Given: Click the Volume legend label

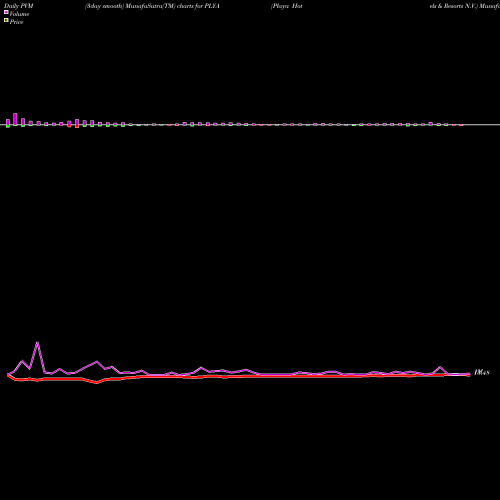Looking at the screenshot, I should [x=19, y=14].
